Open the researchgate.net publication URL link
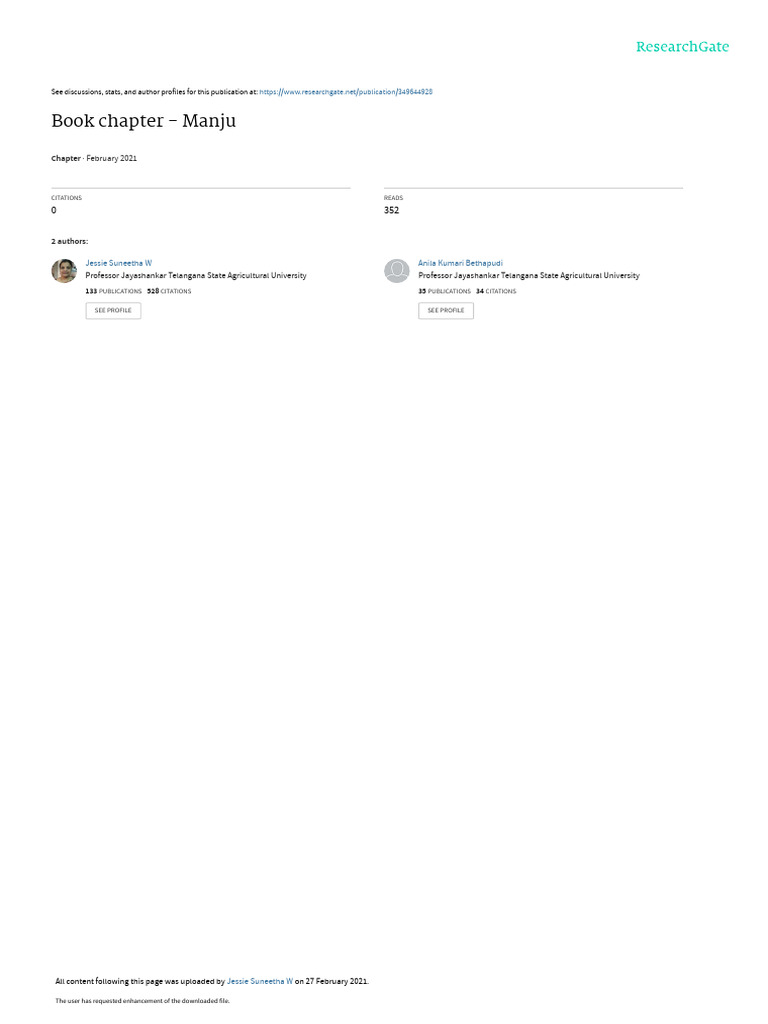This screenshot has height=1024, width=768. [345, 92]
